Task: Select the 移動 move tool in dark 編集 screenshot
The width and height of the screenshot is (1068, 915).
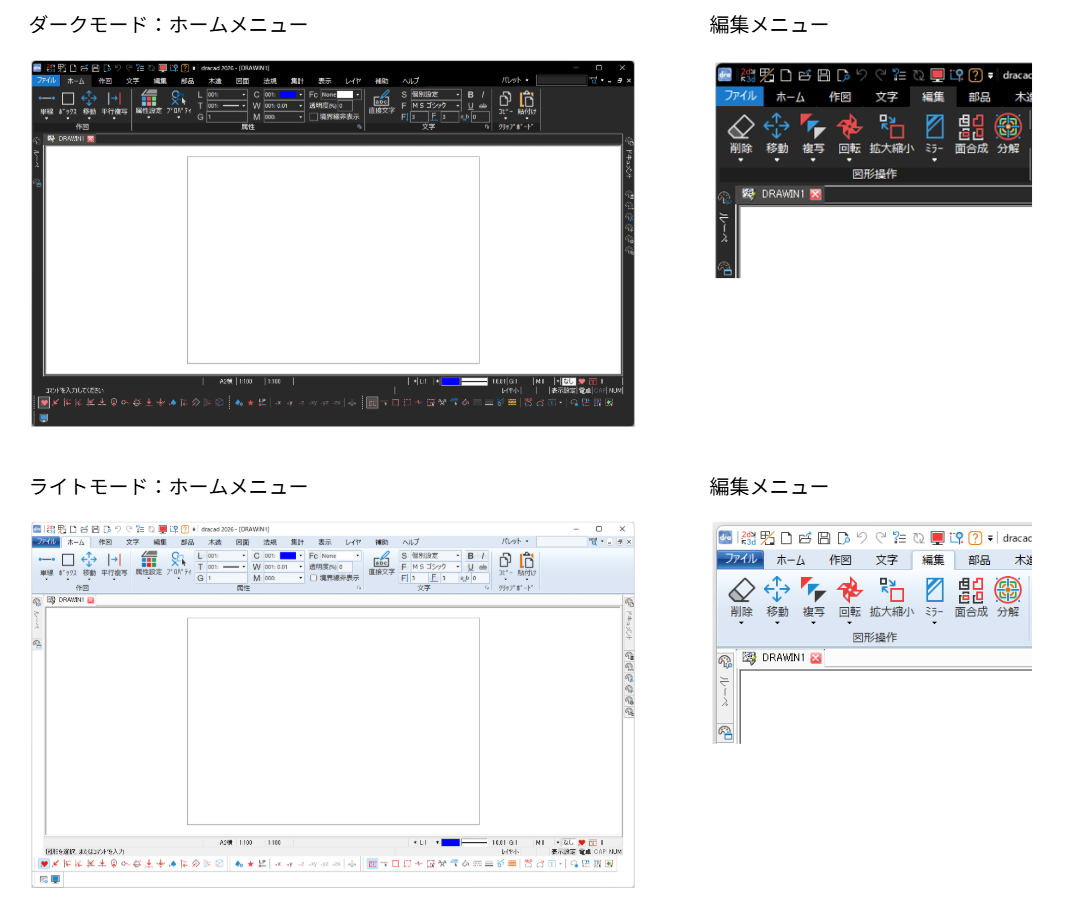Action: pos(776,134)
